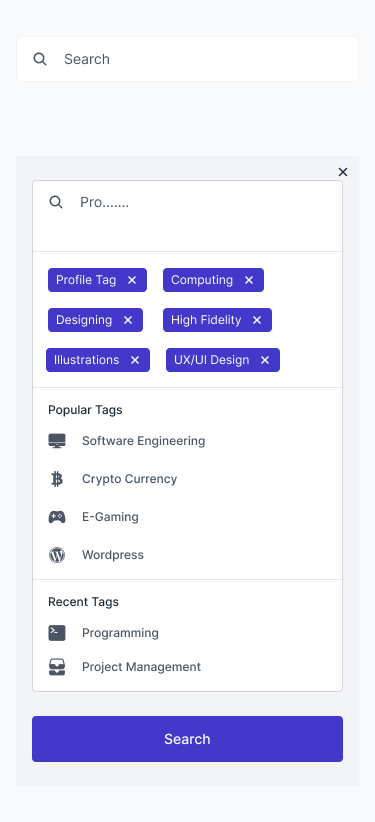This screenshot has height=822, width=375.
Task: Click the gamepad icon for E-Gaming
Action: click(57, 517)
